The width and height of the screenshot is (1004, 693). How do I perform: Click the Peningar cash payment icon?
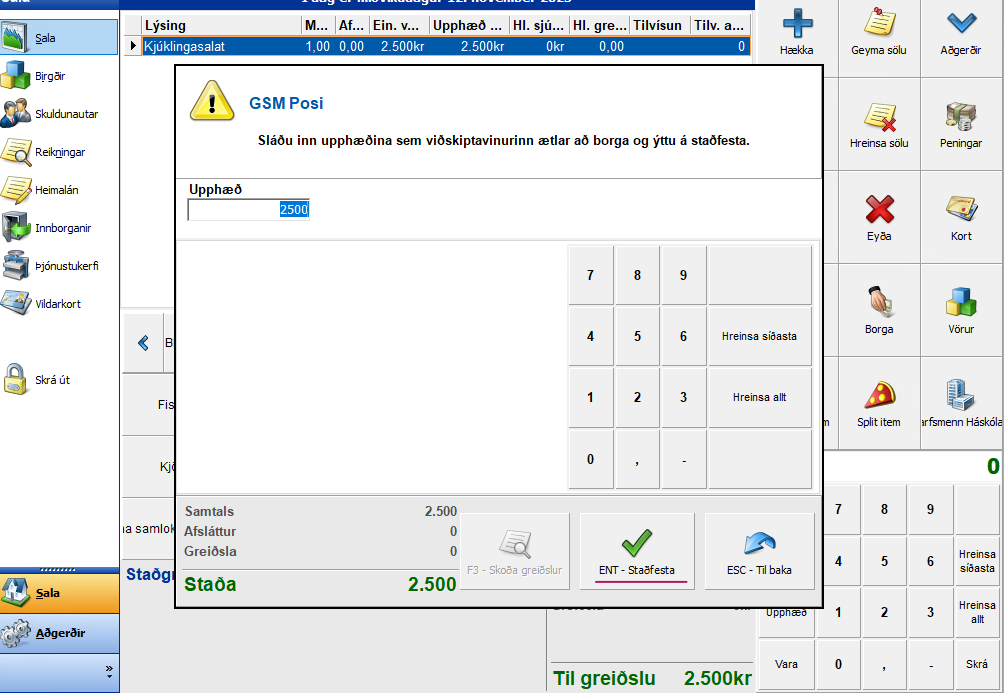(960, 118)
